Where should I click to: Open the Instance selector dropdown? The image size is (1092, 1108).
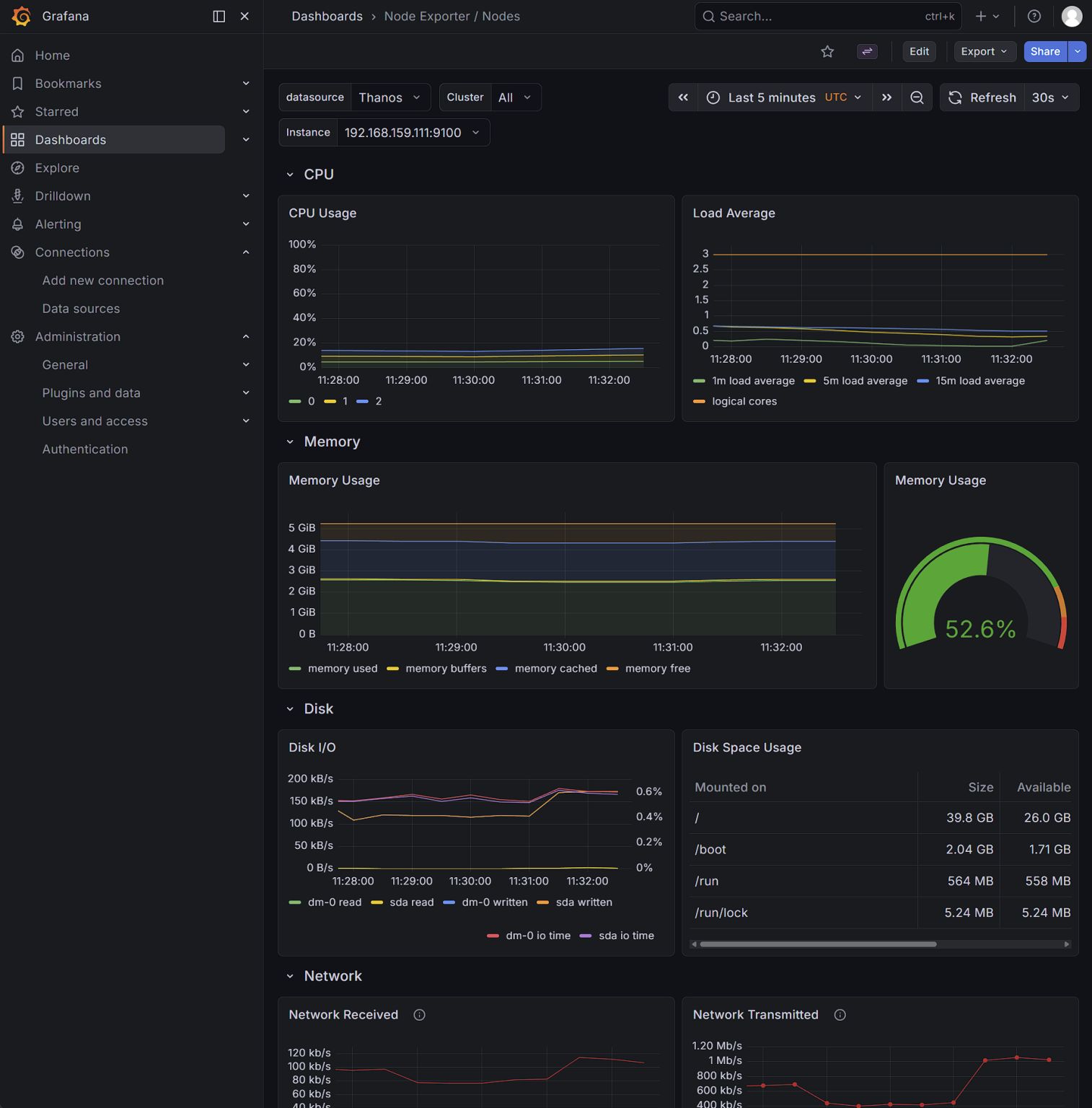[x=413, y=133]
